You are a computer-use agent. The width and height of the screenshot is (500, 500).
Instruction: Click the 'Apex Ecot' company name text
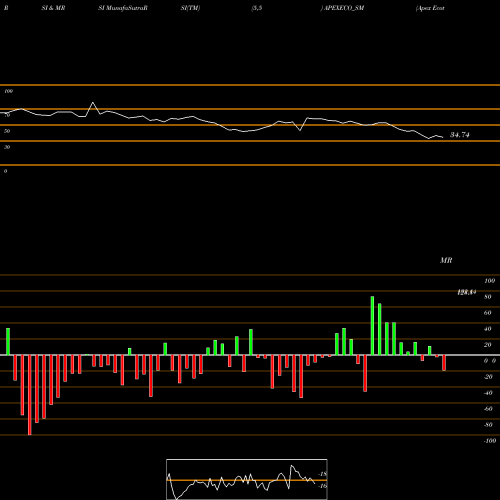430,8
